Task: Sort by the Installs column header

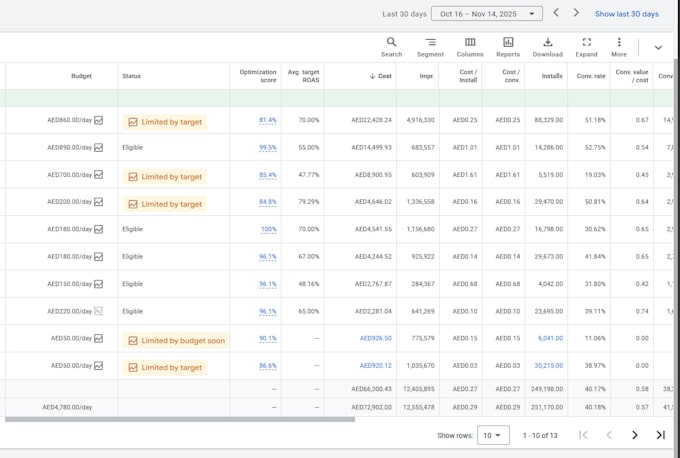Action: [552, 76]
